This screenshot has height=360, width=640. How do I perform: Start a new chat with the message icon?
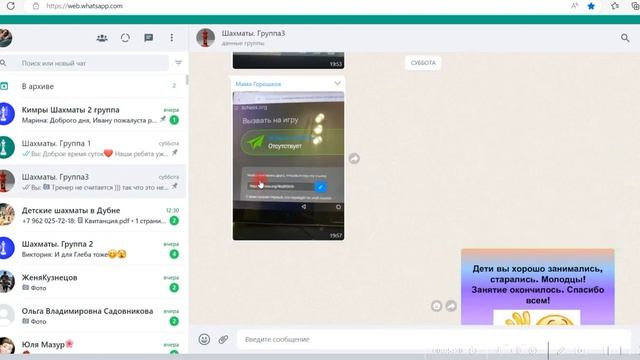(x=149, y=38)
